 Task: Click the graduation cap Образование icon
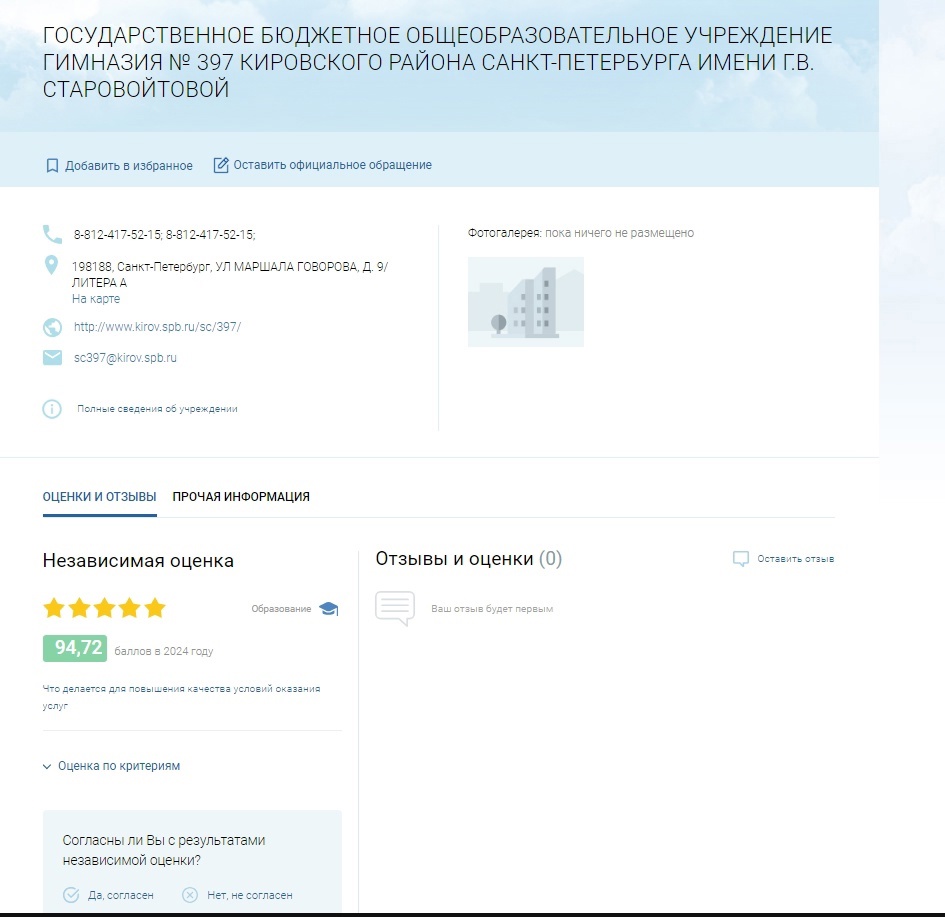(328, 609)
